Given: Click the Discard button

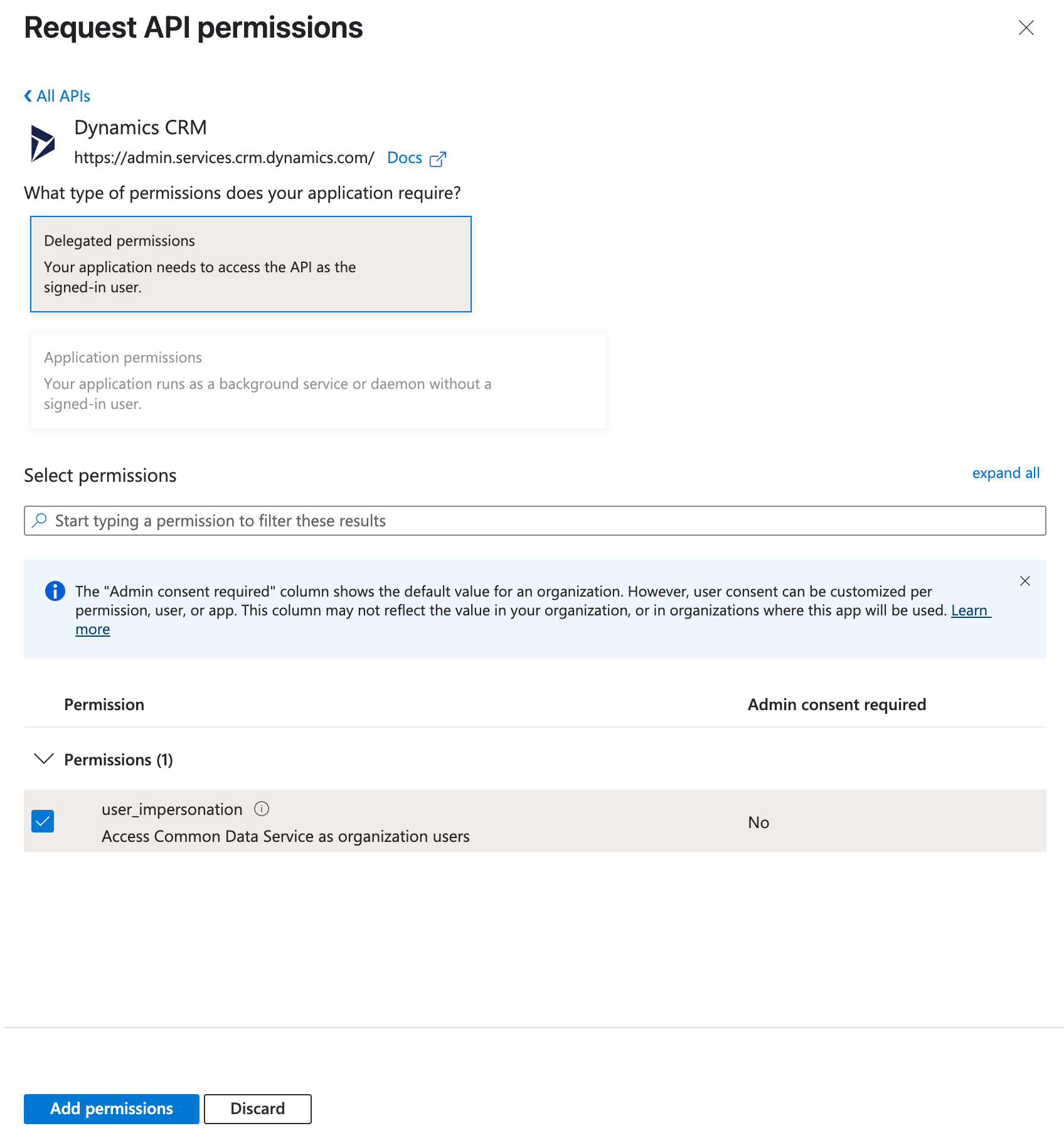Looking at the screenshot, I should (x=257, y=1109).
